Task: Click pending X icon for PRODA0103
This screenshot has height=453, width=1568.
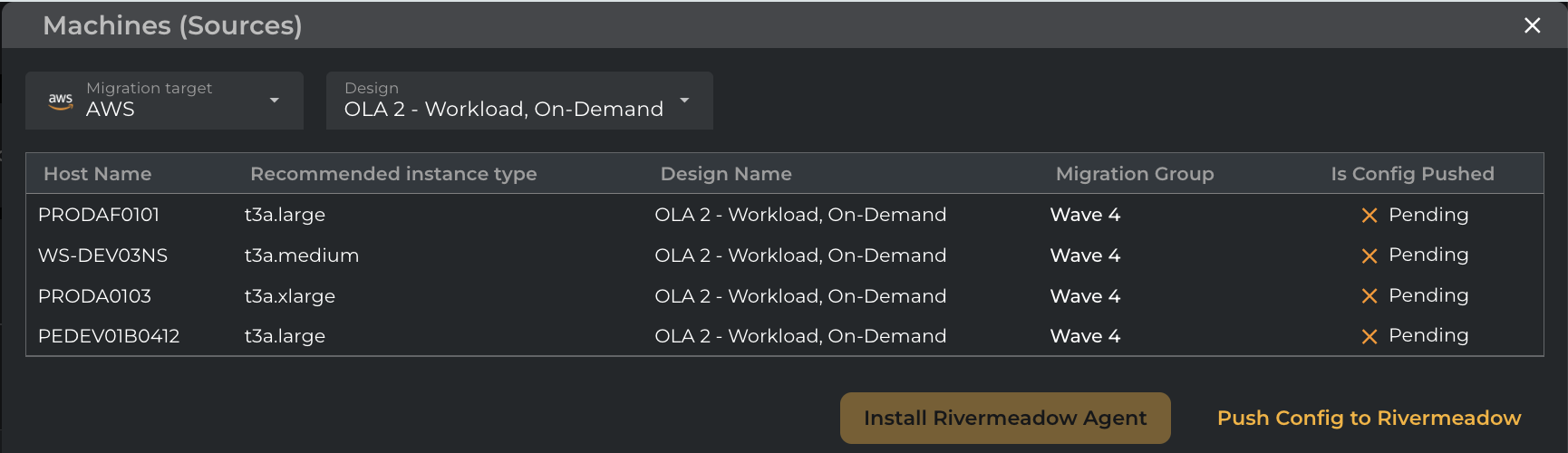Action: [1370, 296]
